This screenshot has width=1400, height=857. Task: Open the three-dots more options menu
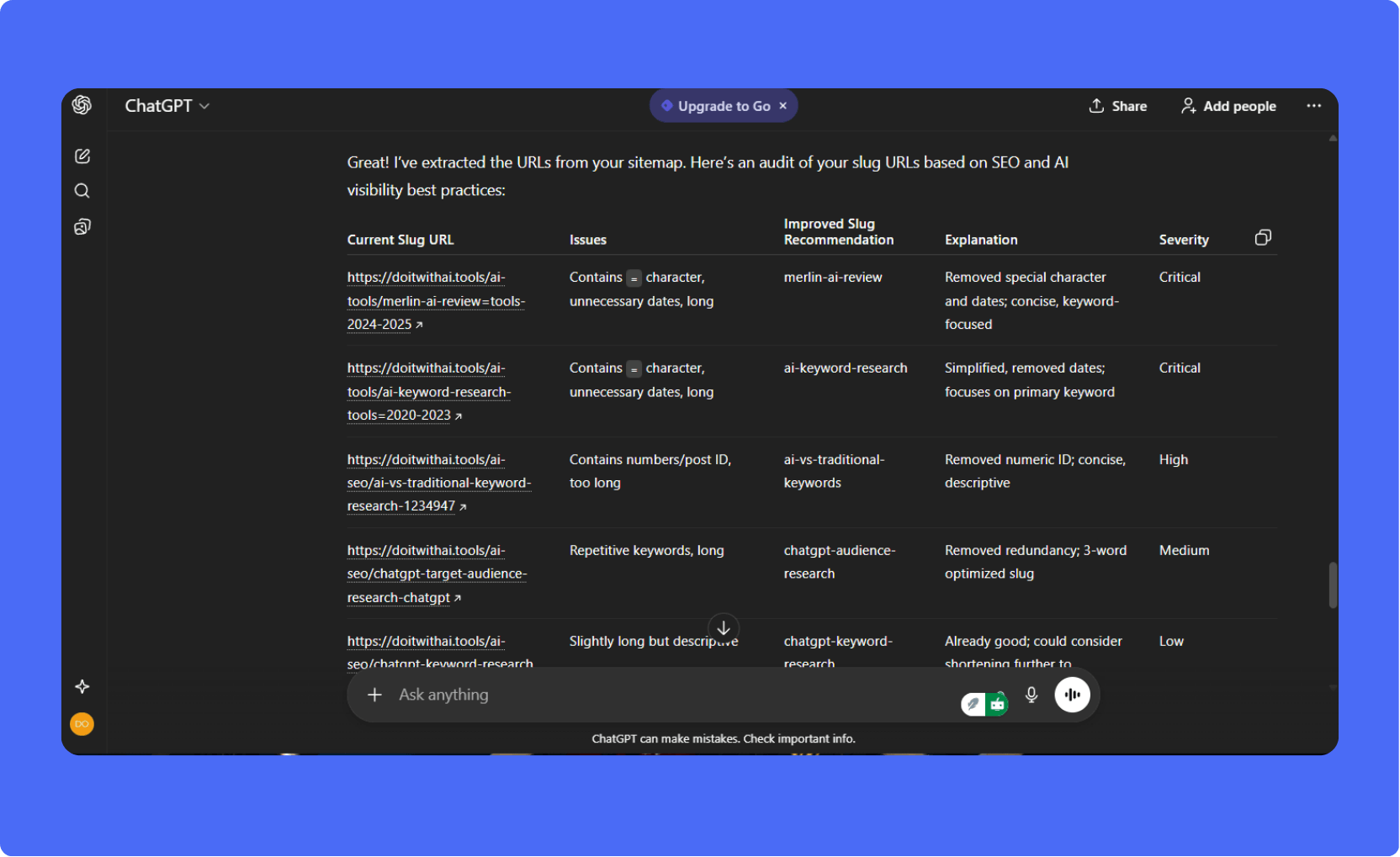tap(1314, 106)
